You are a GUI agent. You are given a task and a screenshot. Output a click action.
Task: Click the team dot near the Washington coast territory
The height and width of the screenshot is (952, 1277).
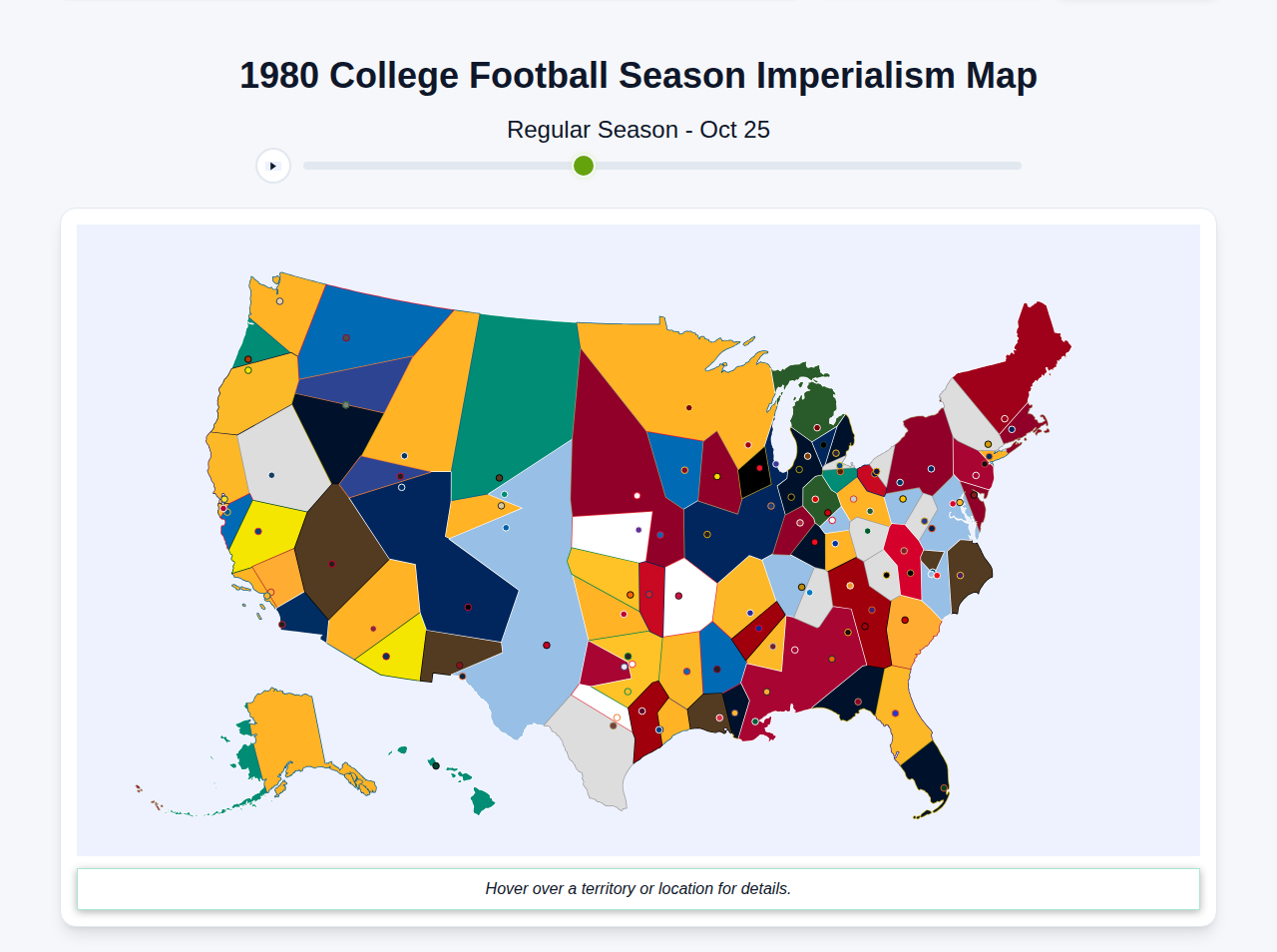pyautogui.click(x=279, y=301)
